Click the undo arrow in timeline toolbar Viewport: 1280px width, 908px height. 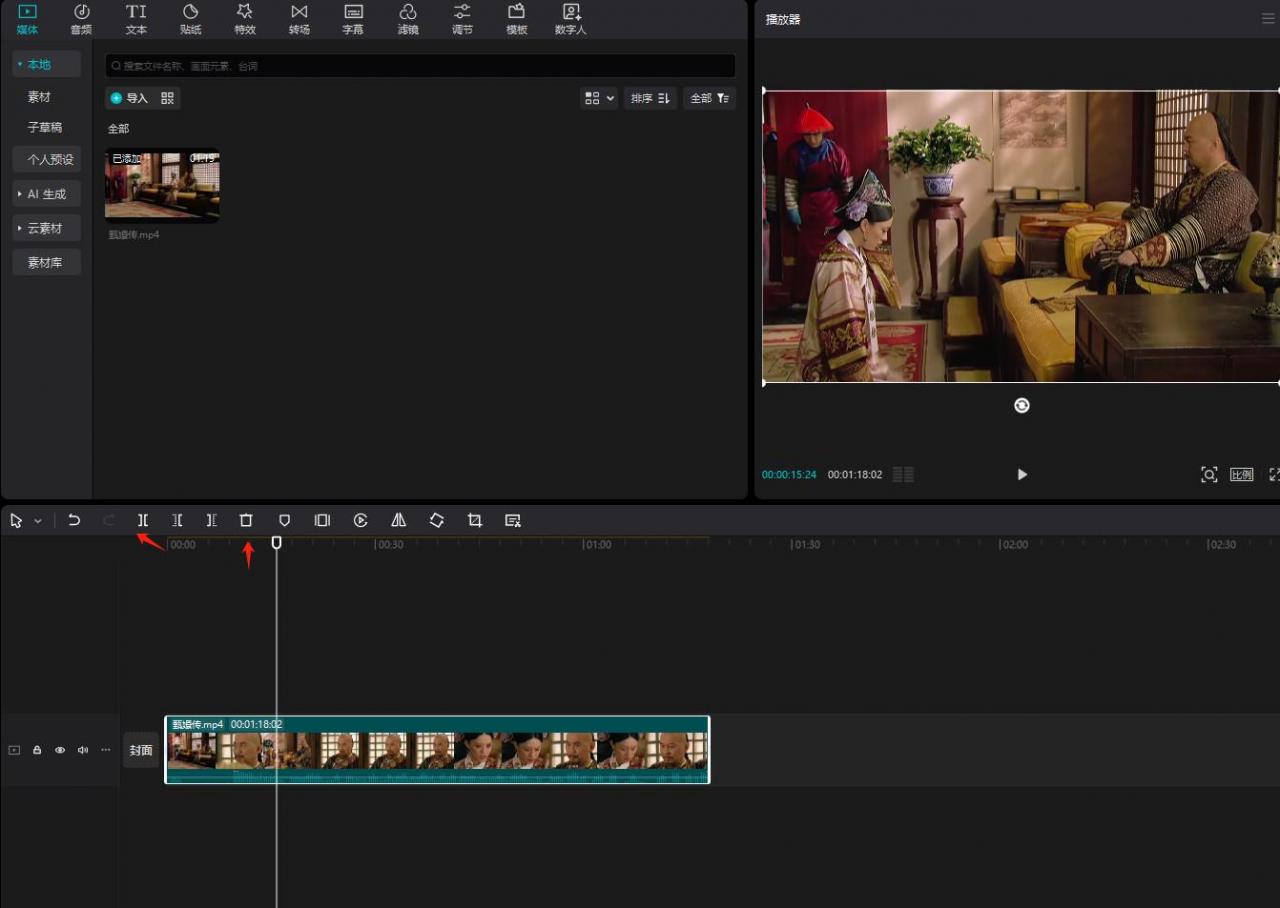point(74,520)
